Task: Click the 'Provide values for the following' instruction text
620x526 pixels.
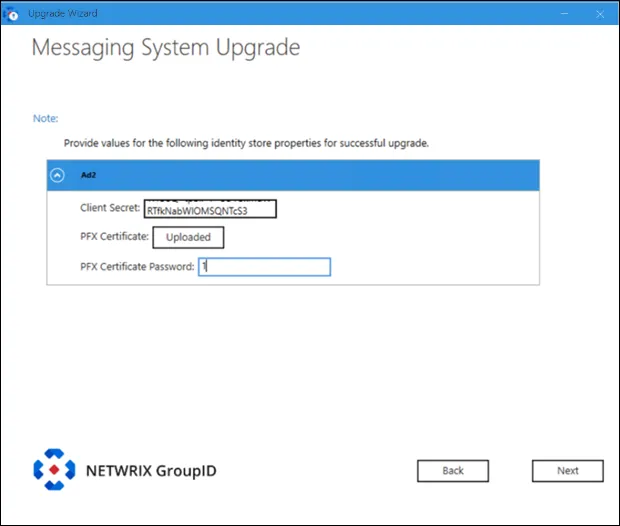Action: (246, 143)
